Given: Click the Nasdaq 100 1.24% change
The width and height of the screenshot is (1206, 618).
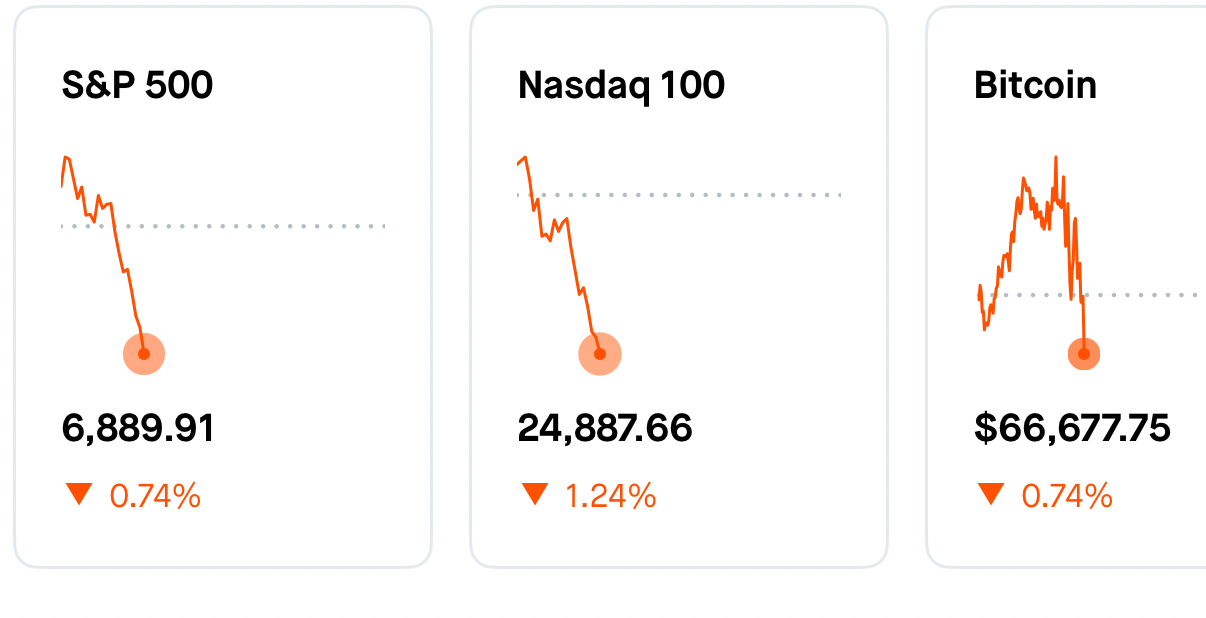Looking at the screenshot, I should click(611, 495).
